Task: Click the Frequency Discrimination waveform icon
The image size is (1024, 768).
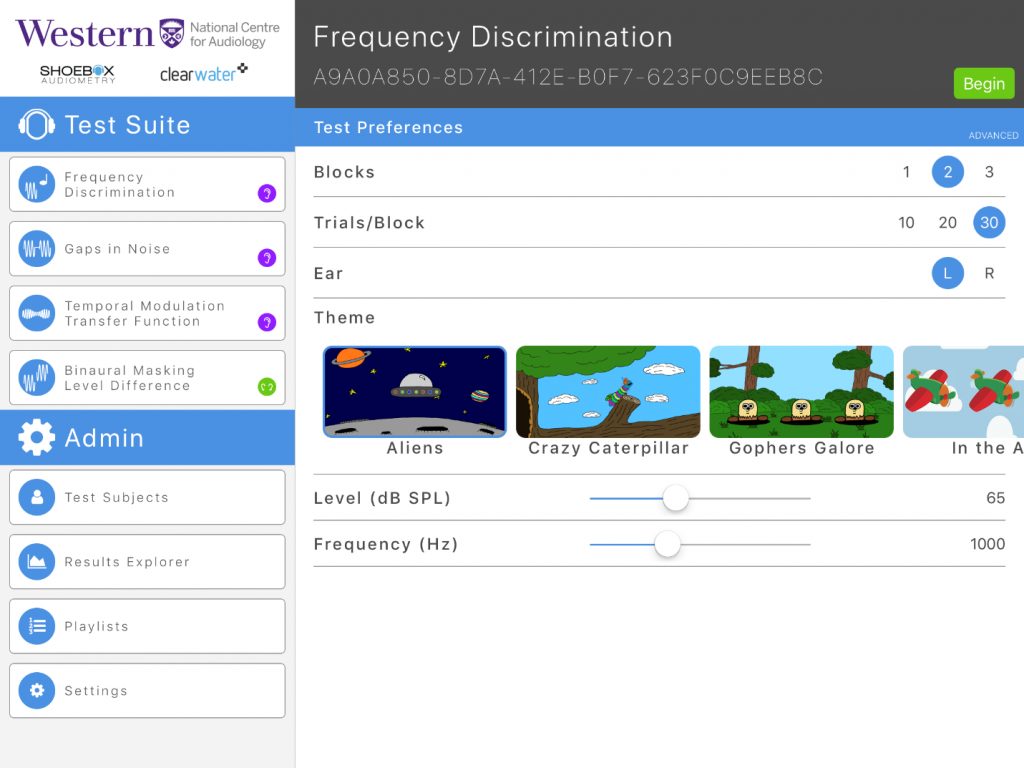Action: pos(37,185)
